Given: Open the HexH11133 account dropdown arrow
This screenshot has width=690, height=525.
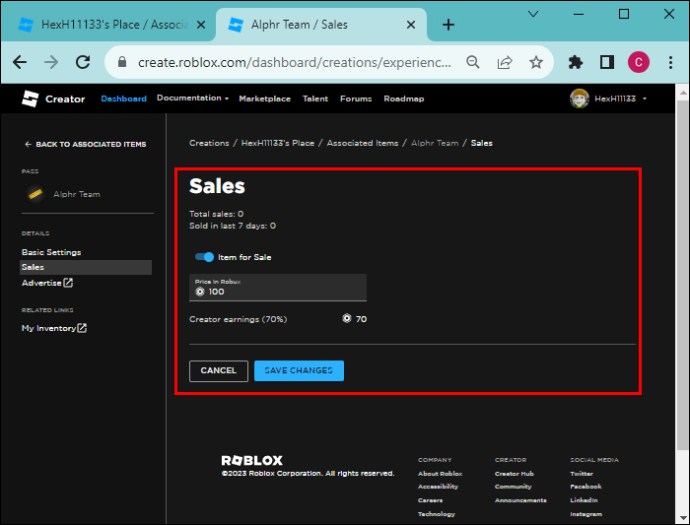Looking at the screenshot, I should (644, 99).
